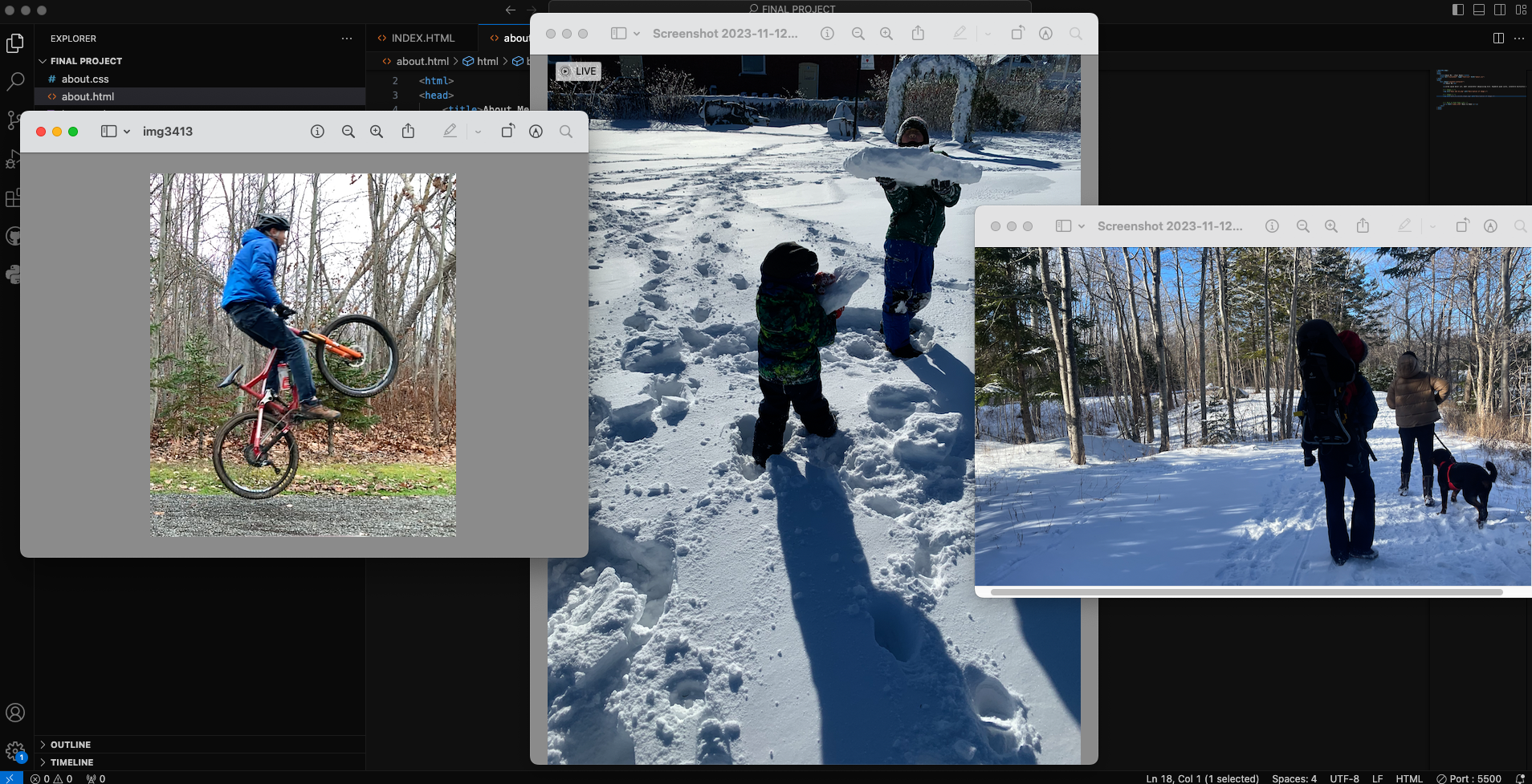Click horizontal scrollbar in right Preview window
This screenshot has height=784, width=1532.
click(x=1246, y=592)
